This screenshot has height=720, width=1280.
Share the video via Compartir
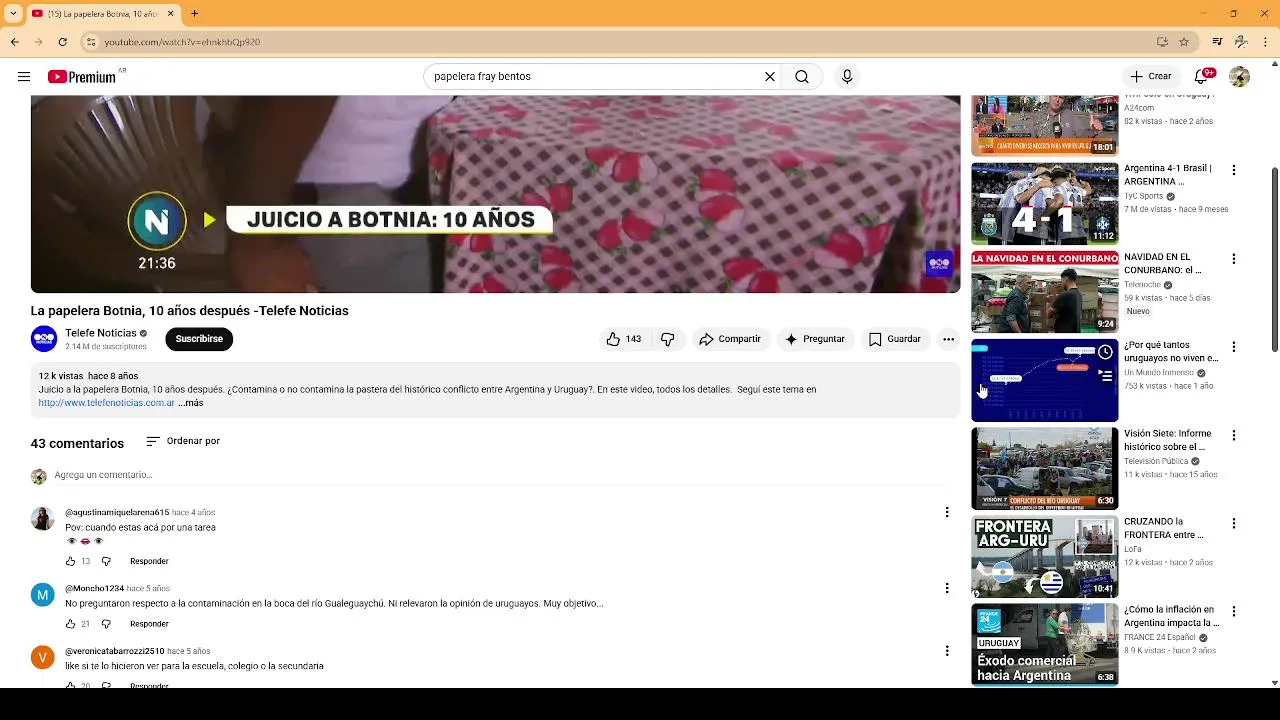point(730,339)
